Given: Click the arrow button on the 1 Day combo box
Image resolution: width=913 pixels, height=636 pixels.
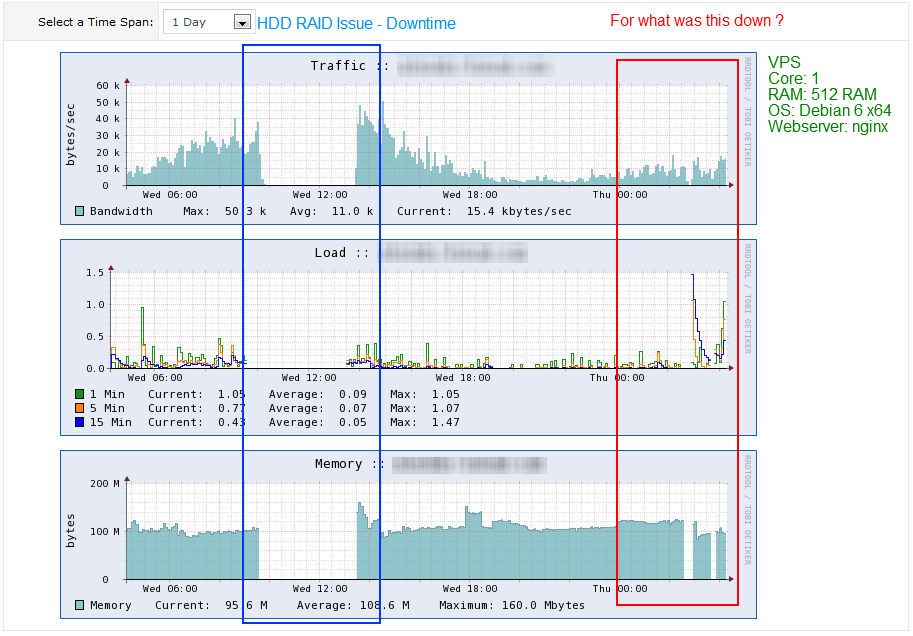Looking at the screenshot, I should 241,22.
